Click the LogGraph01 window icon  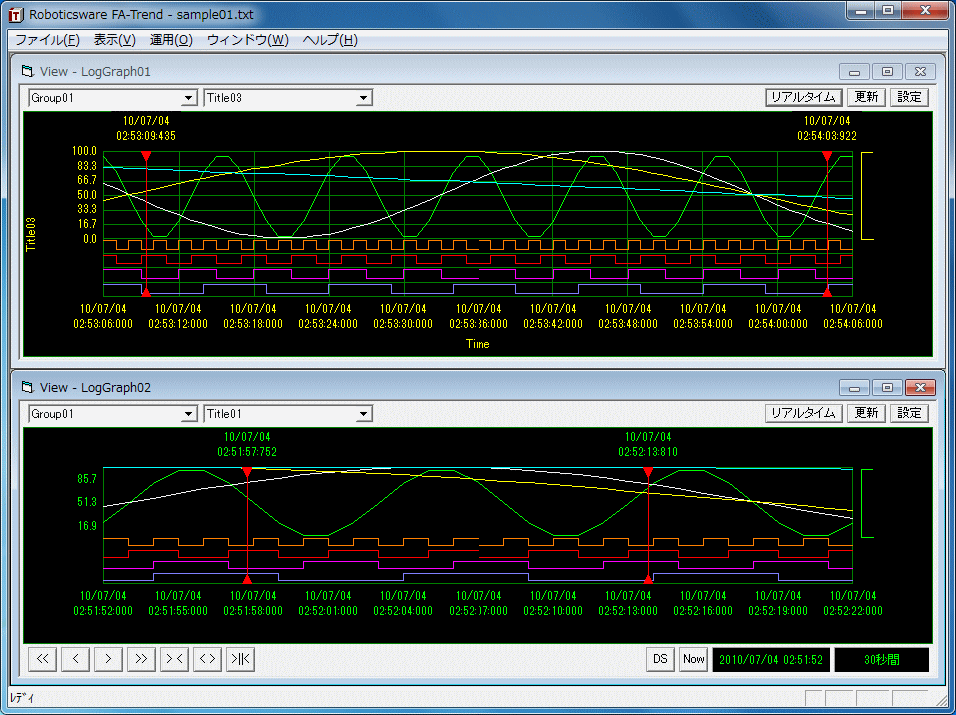click(27, 71)
